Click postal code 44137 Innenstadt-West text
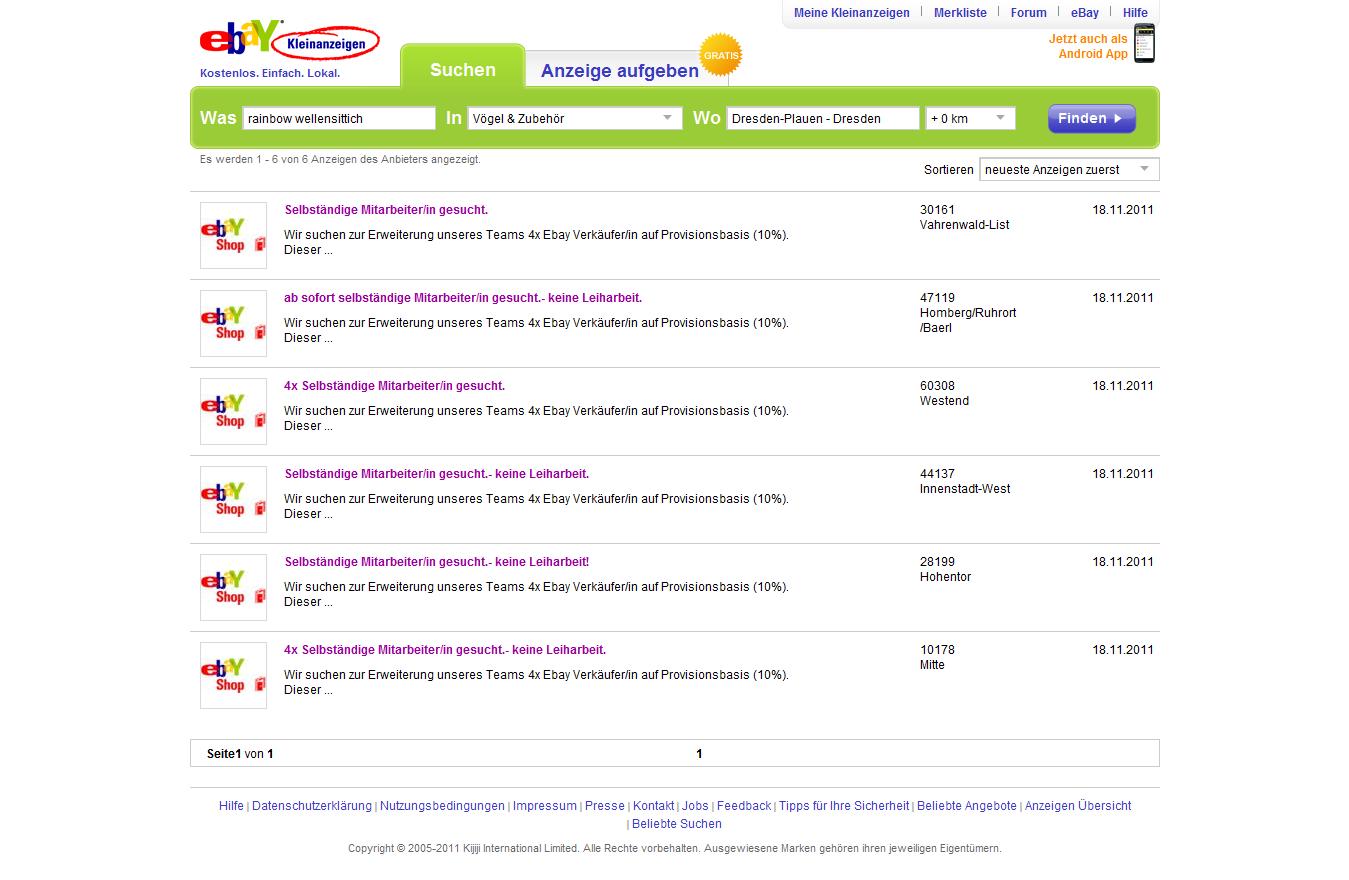 (965, 481)
